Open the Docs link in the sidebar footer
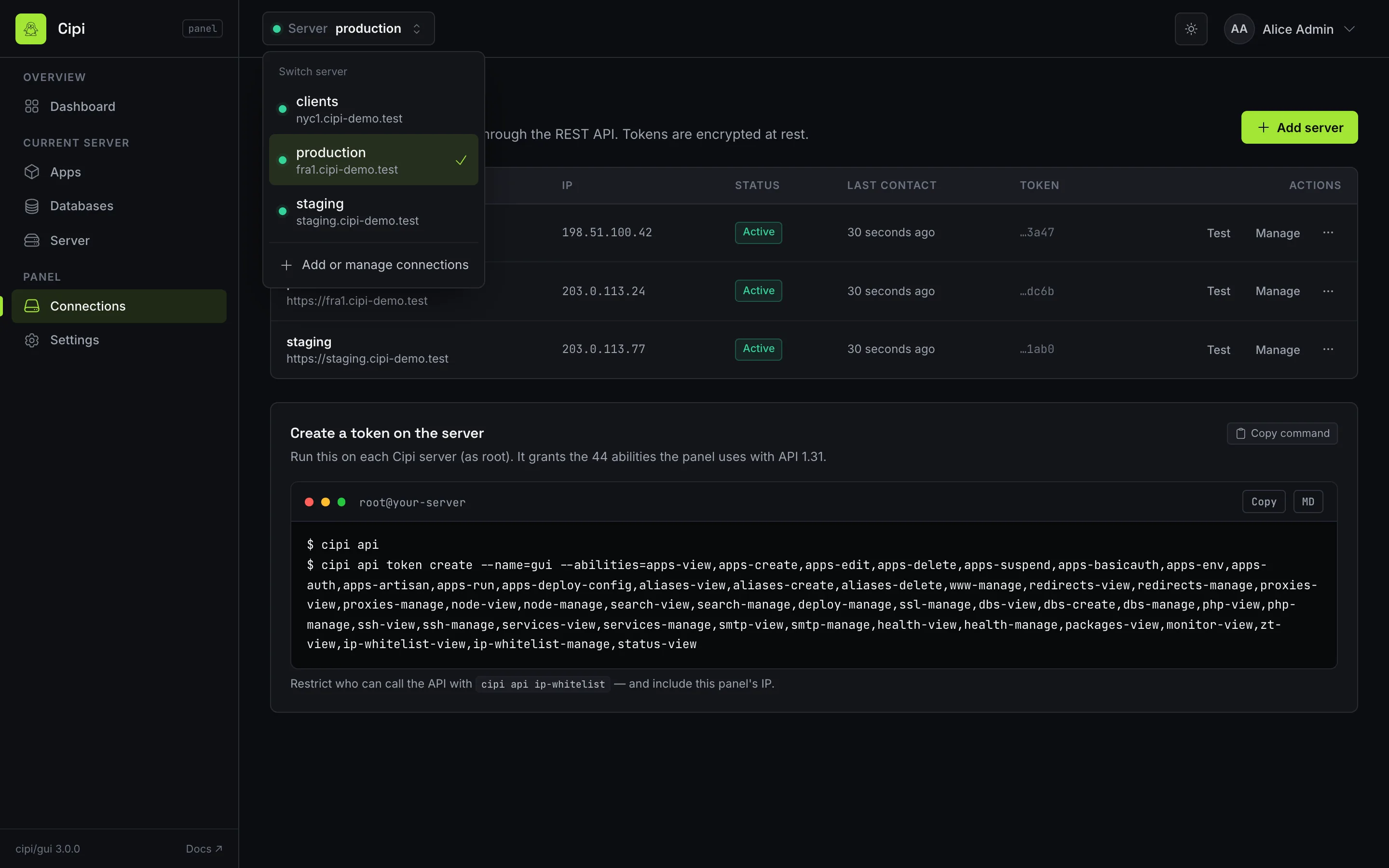The image size is (1389, 868). point(204,849)
